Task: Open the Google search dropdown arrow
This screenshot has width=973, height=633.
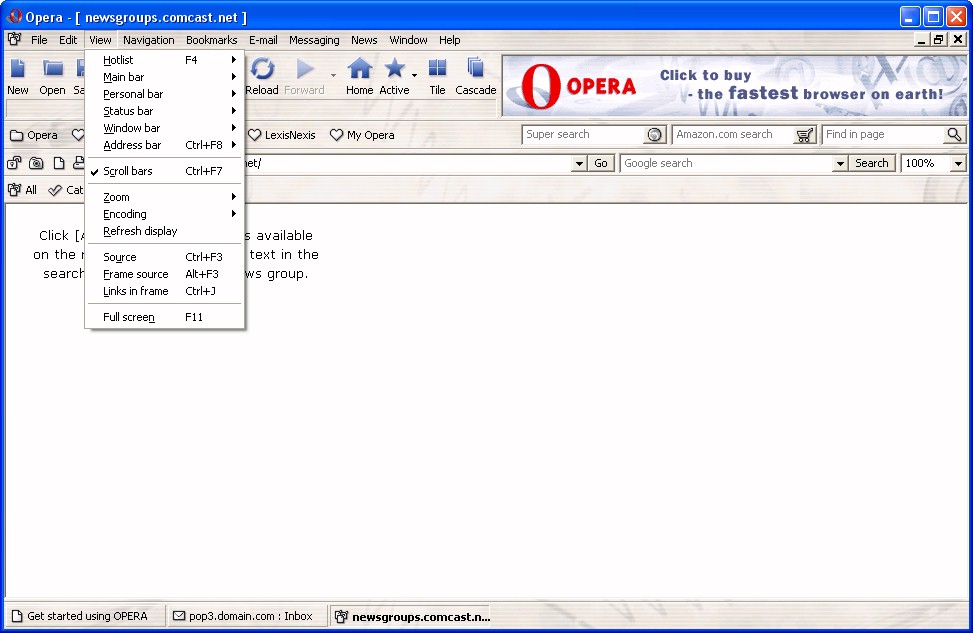Action: click(x=840, y=163)
